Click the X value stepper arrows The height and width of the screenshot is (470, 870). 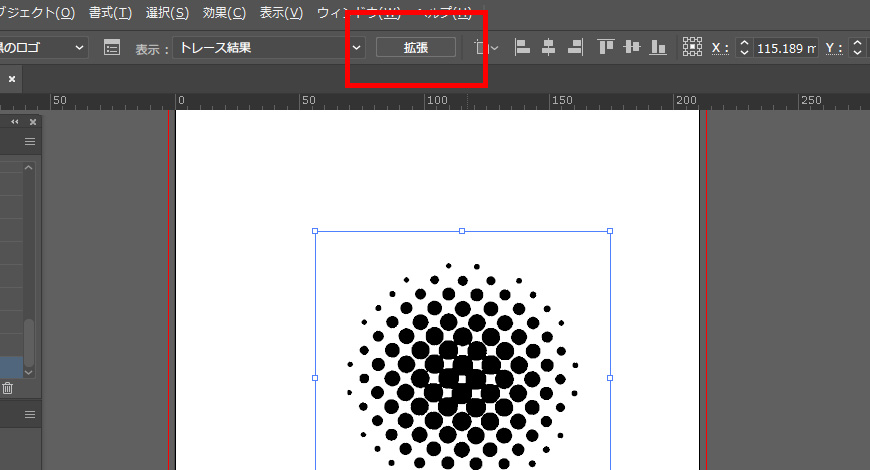[743, 47]
